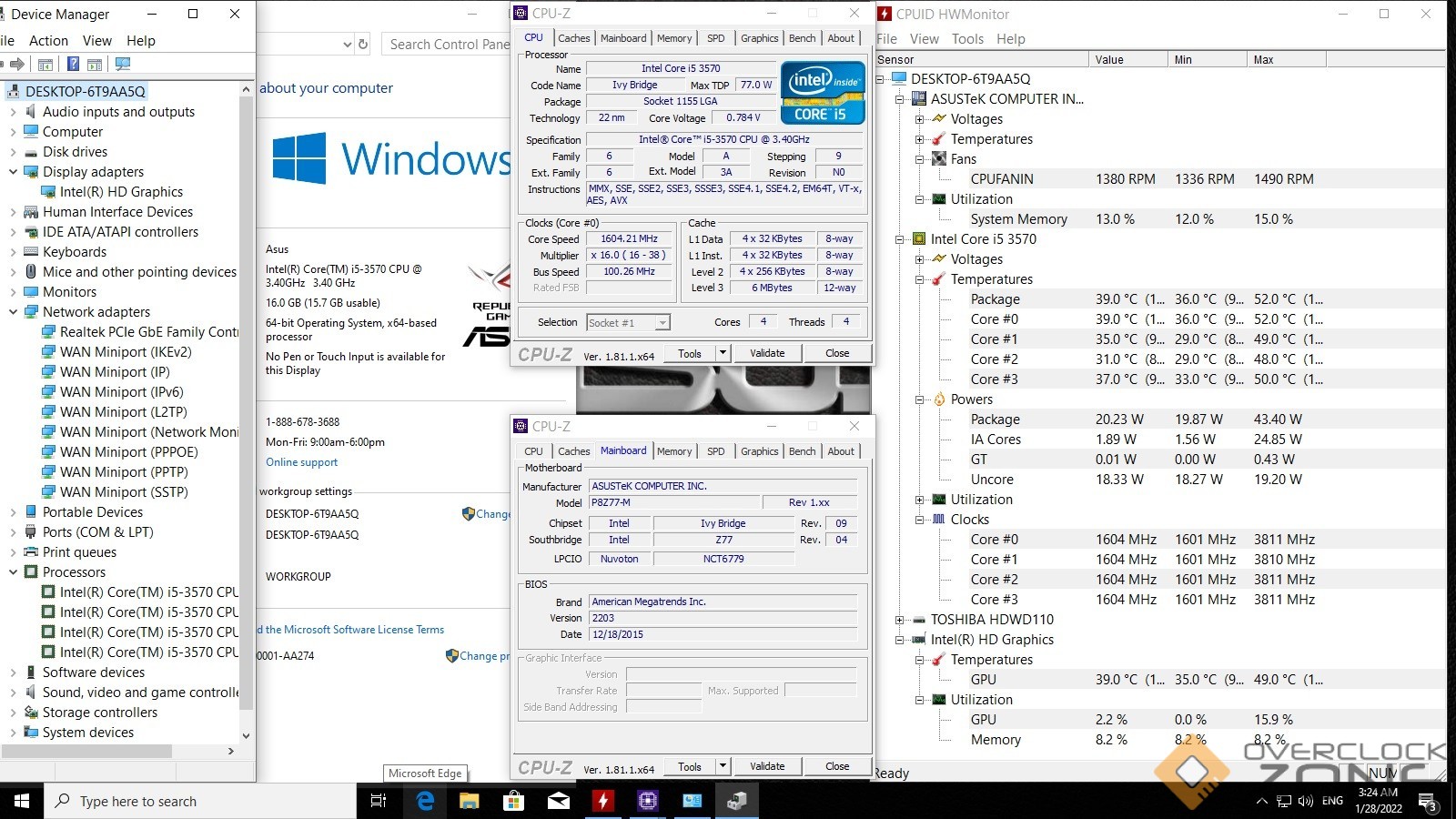Expand the TOSHIBA HDWD110 node in HWMonitor
Image resolution: width=1456 pixels, height=819 pixels.
pyautogui.click(x=900, y=620)
